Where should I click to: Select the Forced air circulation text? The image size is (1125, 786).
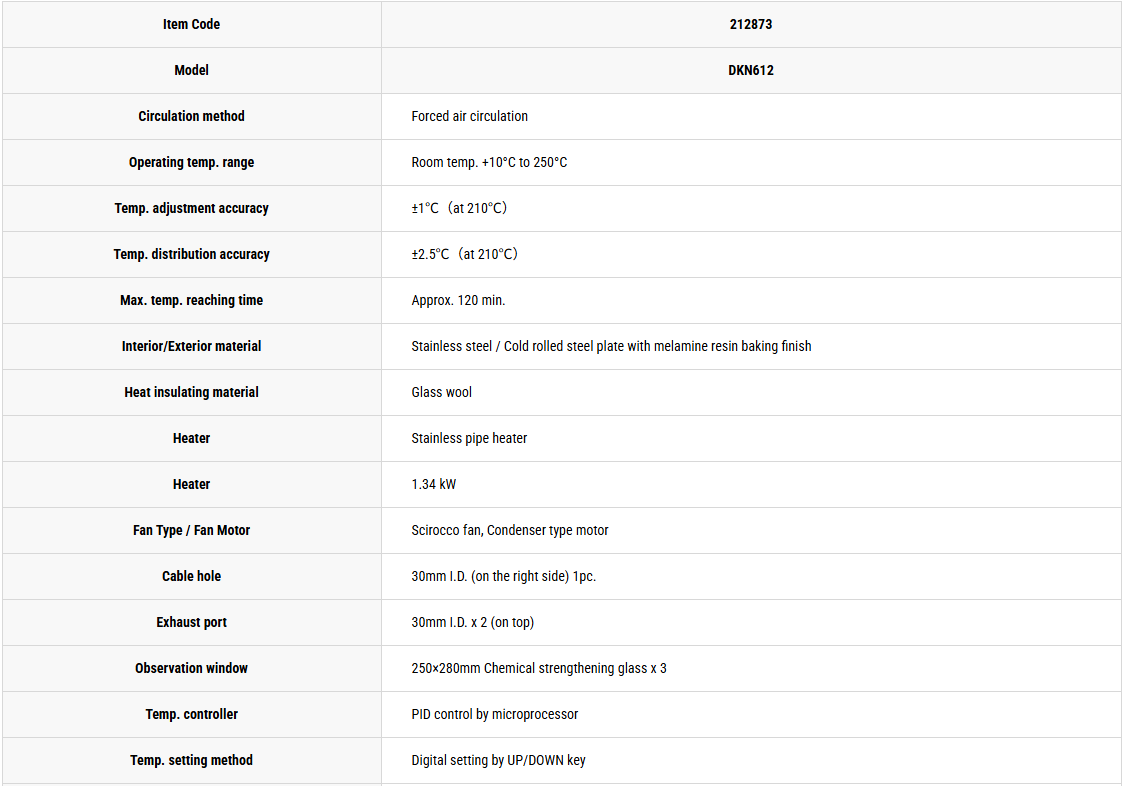click(469, 116)
